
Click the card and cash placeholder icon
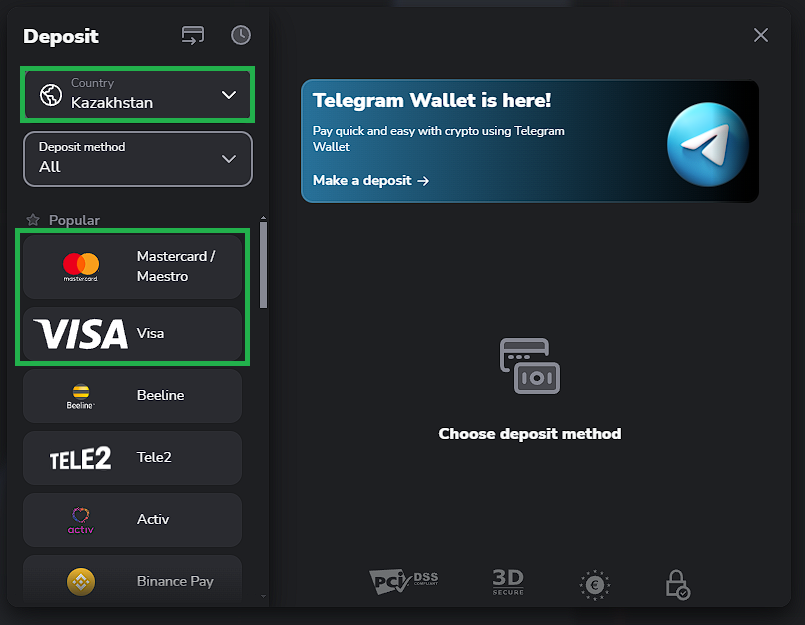pos(530,366)
